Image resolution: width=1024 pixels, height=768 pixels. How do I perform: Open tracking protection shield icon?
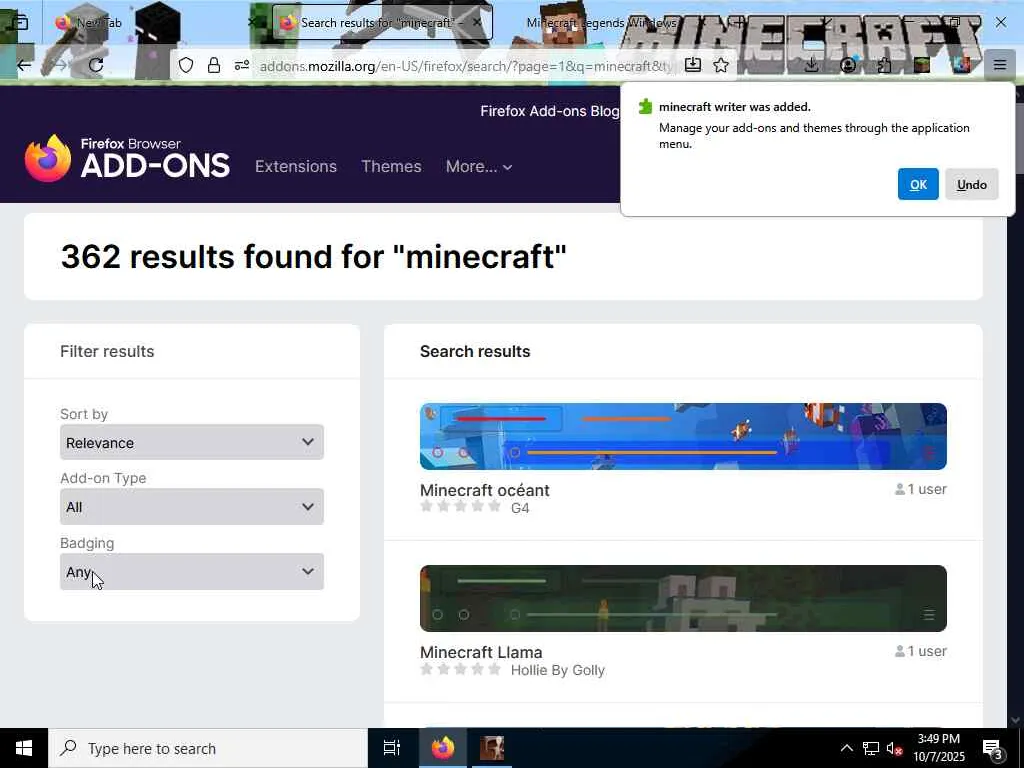[186, 65]
